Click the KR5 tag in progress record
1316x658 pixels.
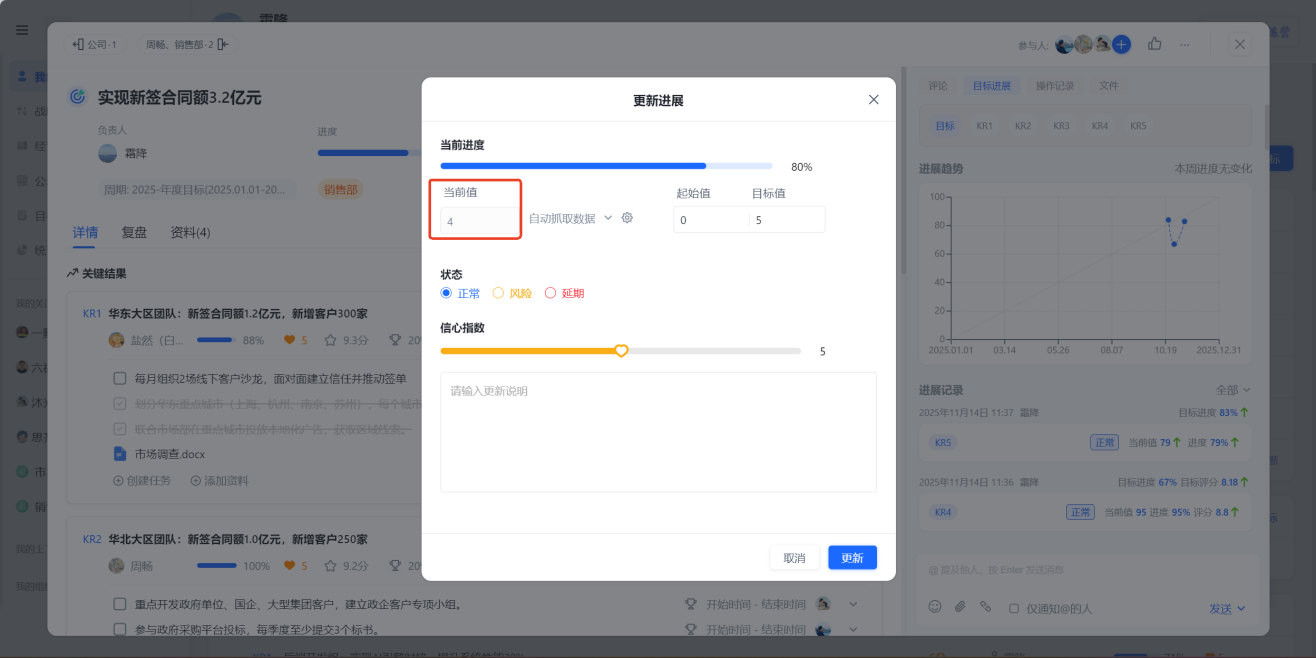[x=943, y=442]
